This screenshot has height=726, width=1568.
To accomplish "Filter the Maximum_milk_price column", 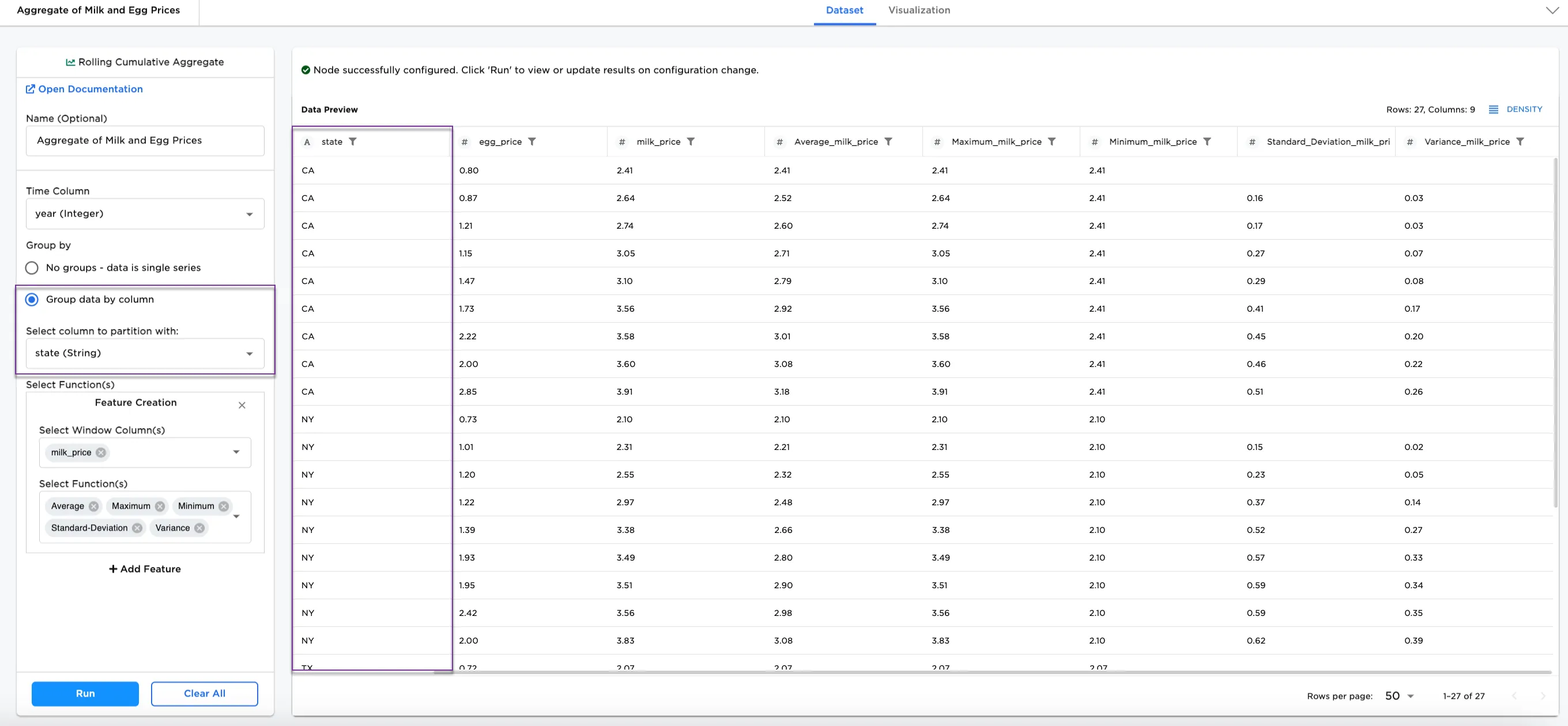I will point(1051,142).
